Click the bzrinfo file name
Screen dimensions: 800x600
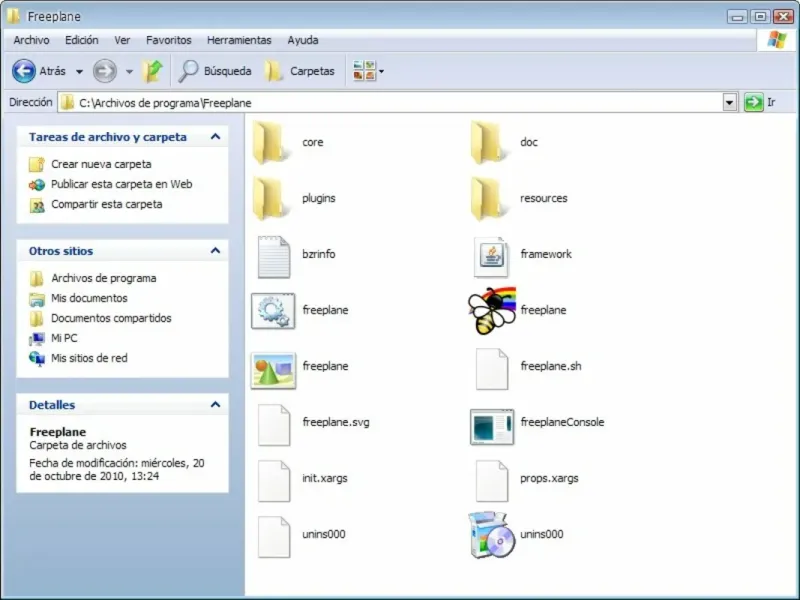[318, 254]
